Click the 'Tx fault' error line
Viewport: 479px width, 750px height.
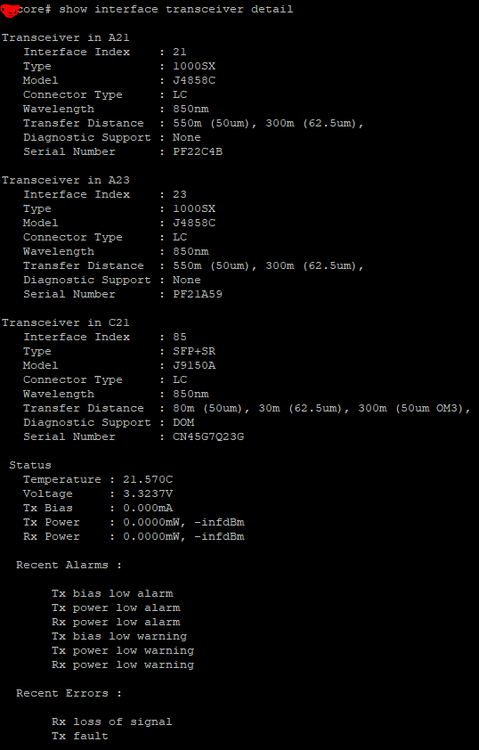tap(80, 736)
